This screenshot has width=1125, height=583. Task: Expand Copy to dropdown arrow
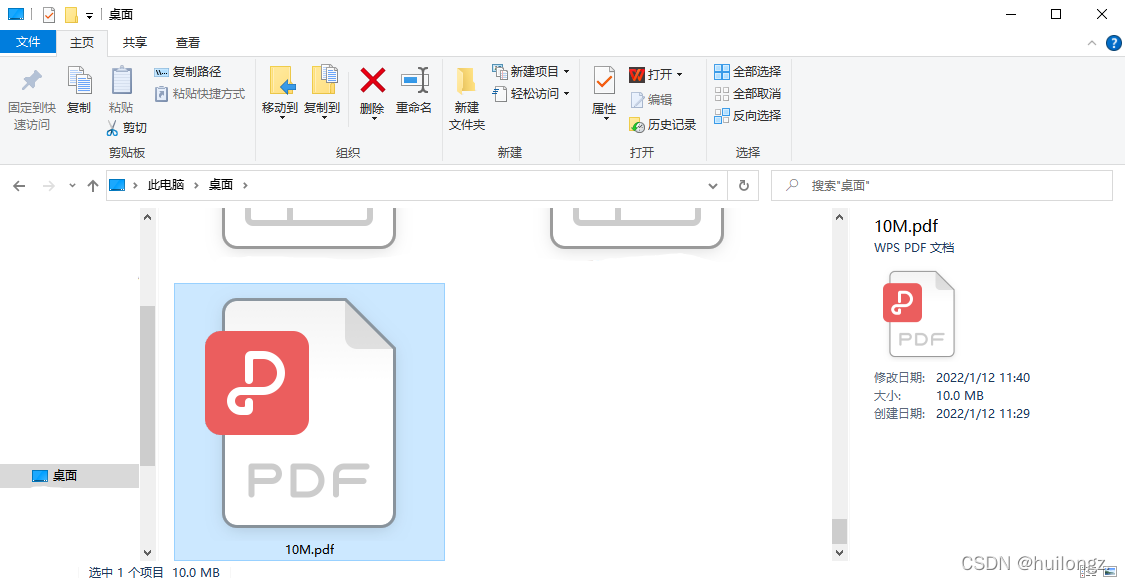(324, 118)
